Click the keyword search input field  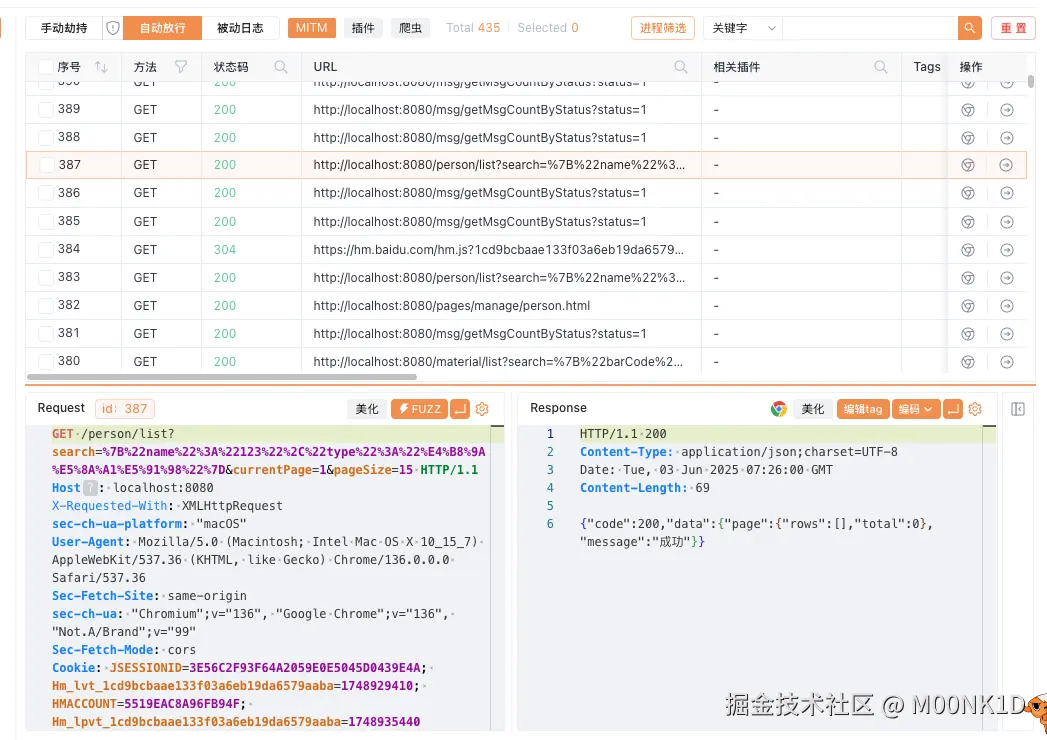click(870, 28)
